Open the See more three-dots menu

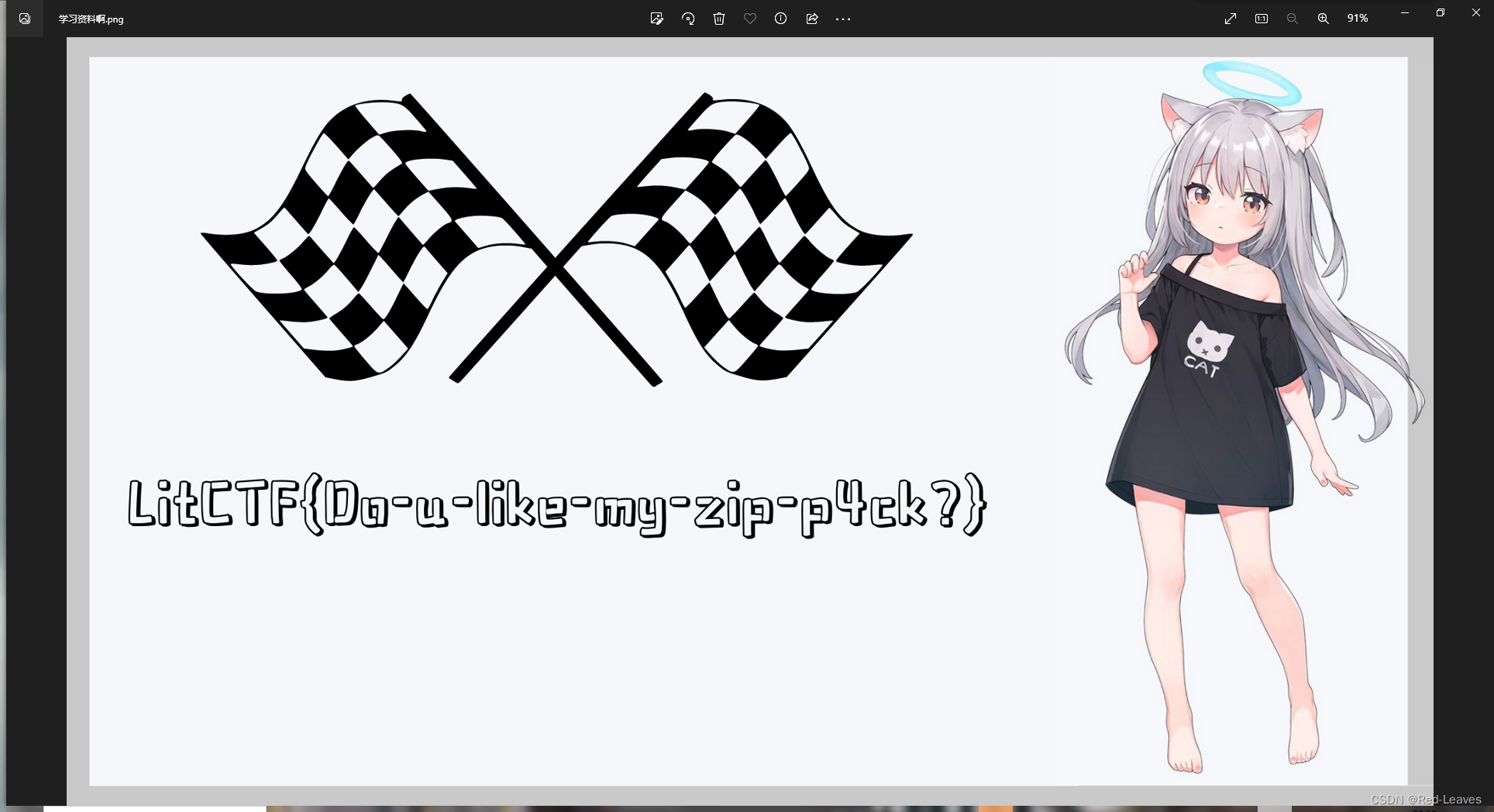(x=843, y=19)
